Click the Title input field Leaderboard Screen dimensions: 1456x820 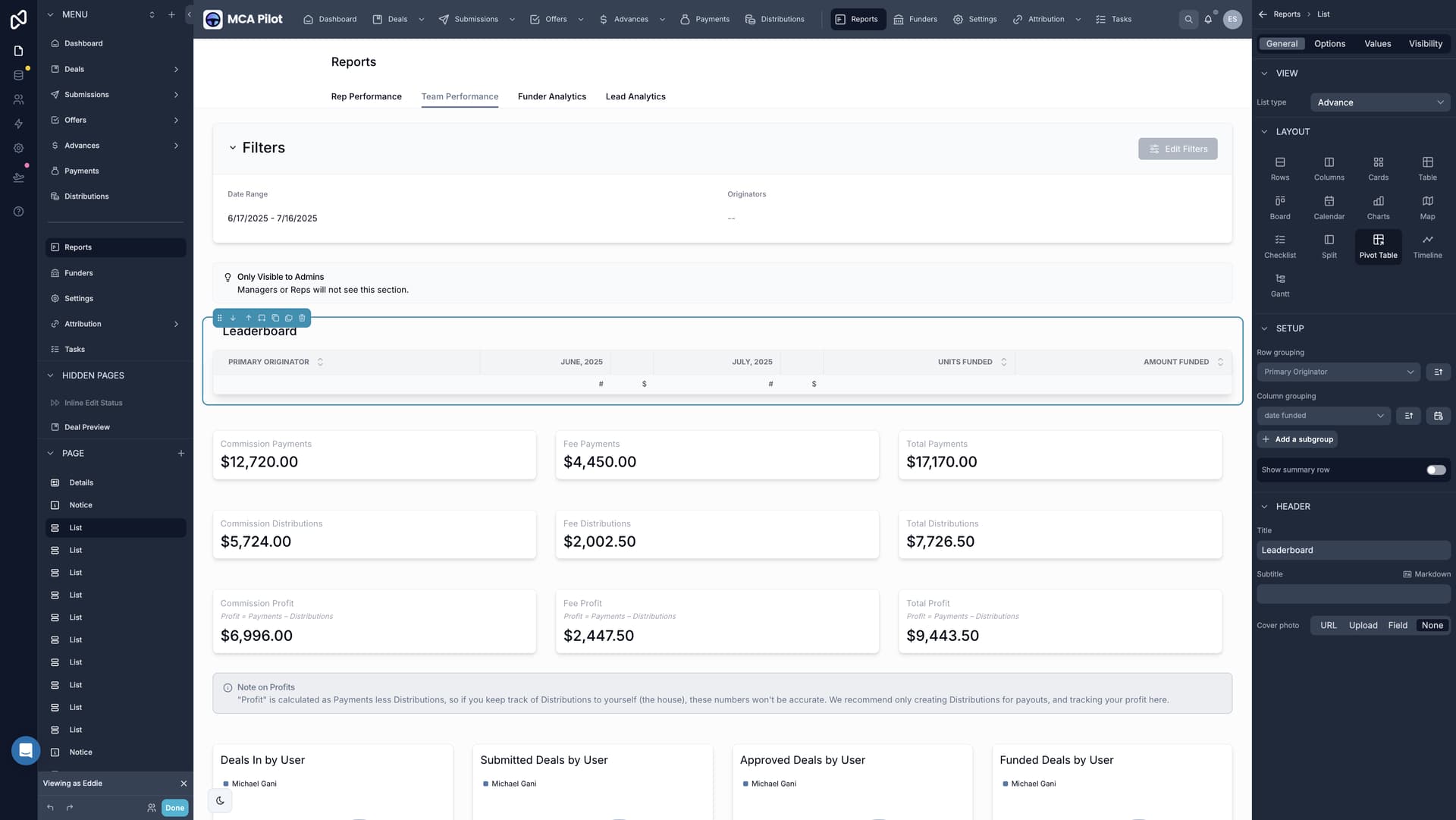tap(1353, 551)
